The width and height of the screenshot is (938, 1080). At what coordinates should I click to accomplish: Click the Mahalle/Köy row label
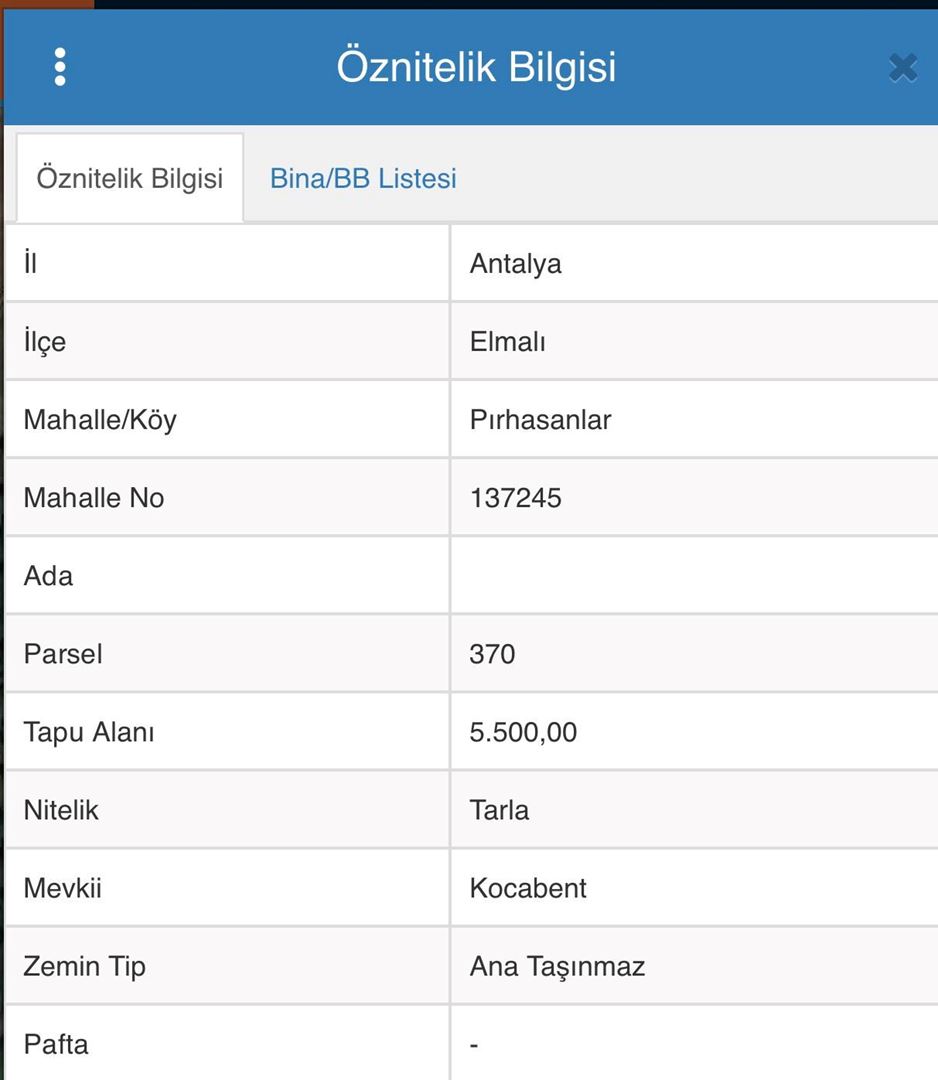click(x=100, y=420)
